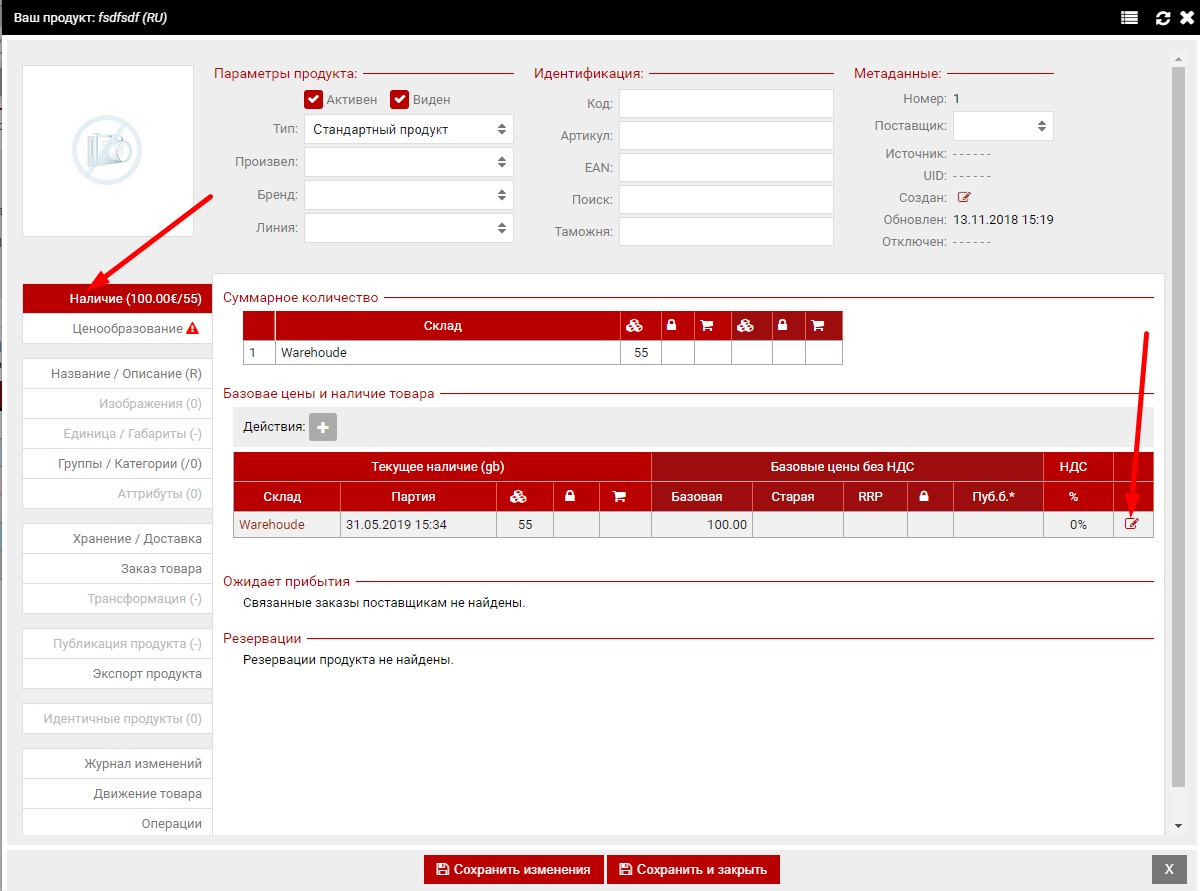1200x891 pixels.
Task: Click edit icon in the Warehoude price row
Action: click(1132, 524)
